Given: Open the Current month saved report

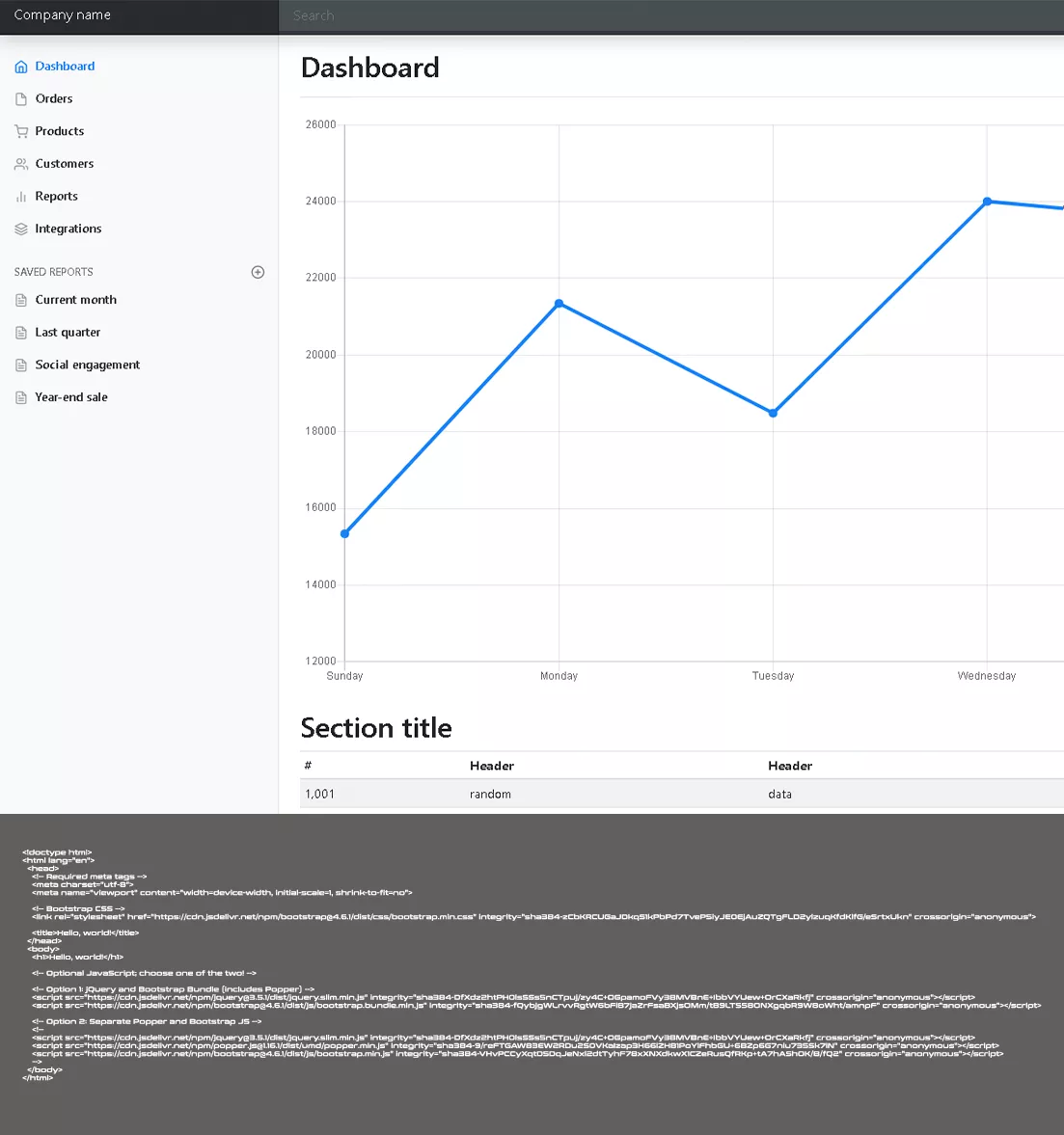Looking at the screenshot, I should [x=76, y=300].
